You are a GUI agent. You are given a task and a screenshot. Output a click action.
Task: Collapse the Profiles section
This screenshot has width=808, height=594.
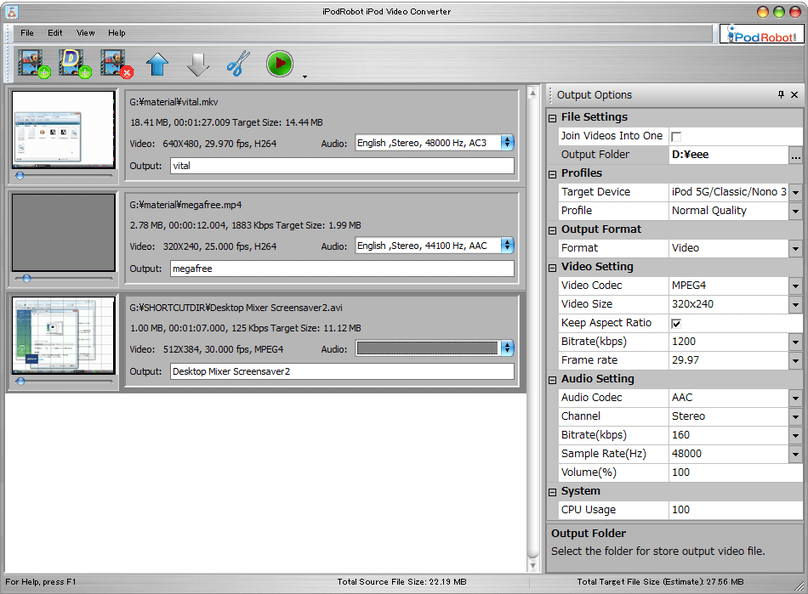click(552, 174)
